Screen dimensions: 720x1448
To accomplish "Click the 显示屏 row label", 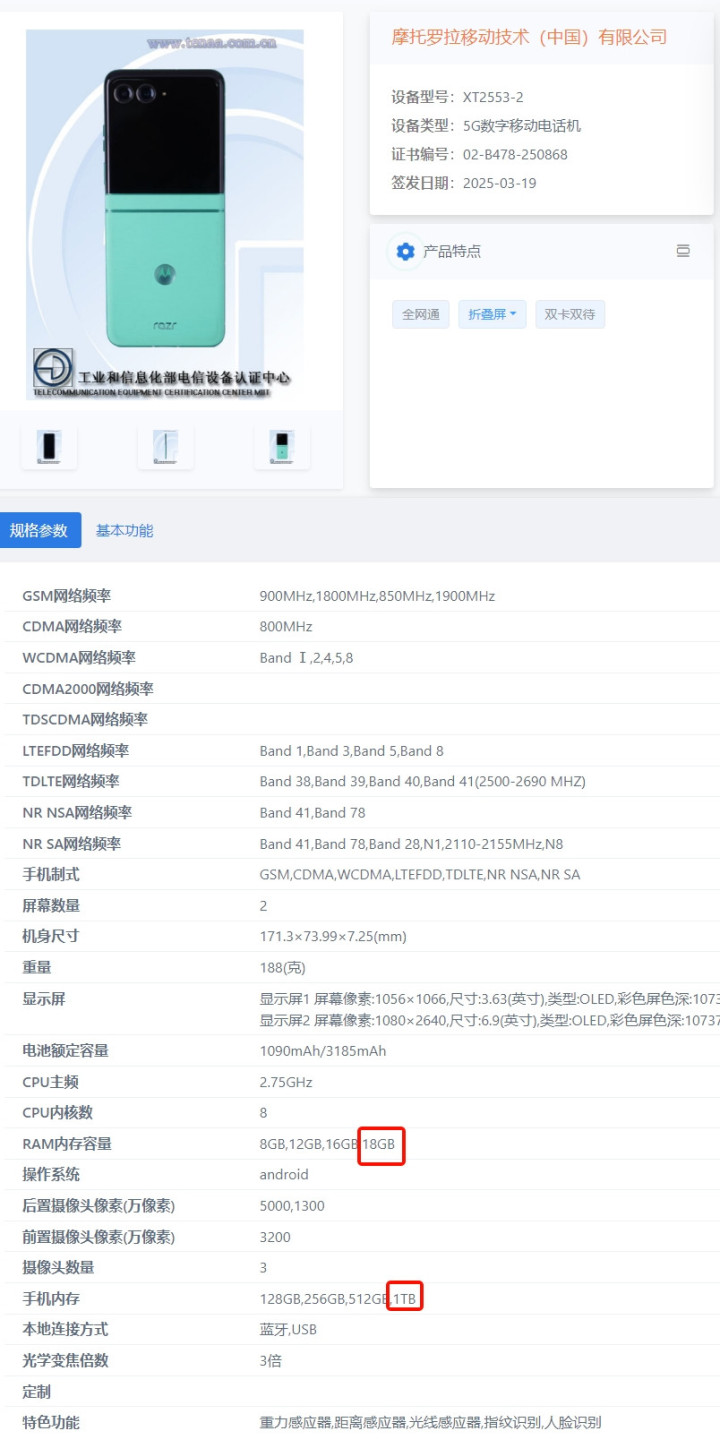I will 44,999.
